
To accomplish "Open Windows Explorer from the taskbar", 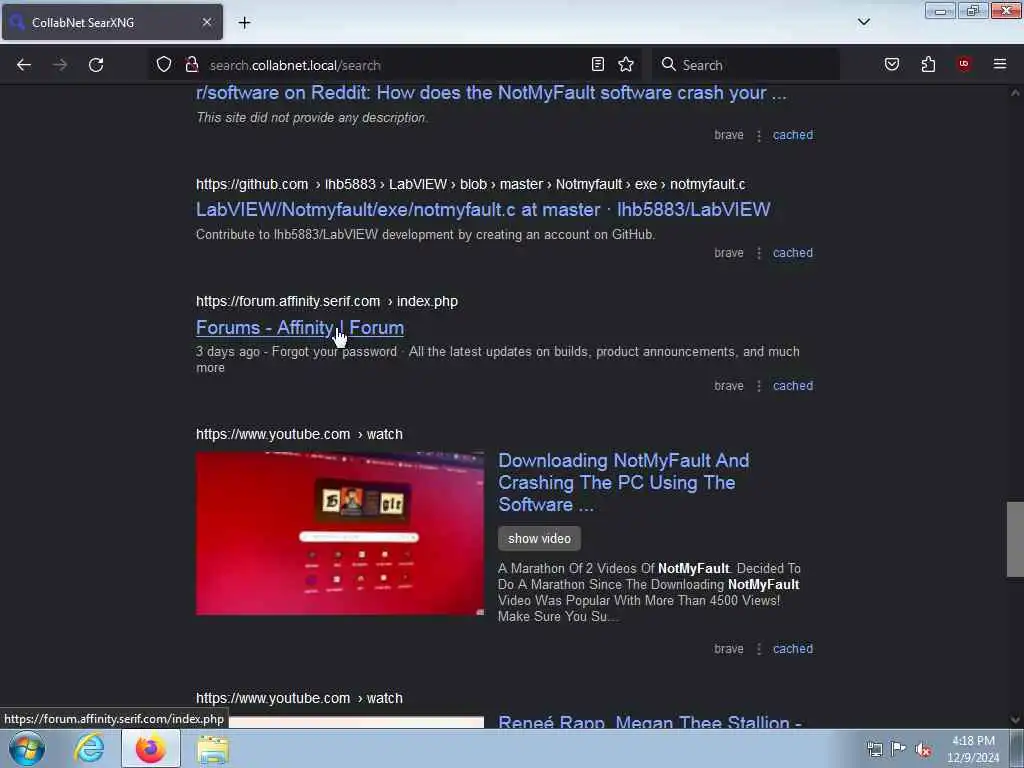I will (213, 748).
